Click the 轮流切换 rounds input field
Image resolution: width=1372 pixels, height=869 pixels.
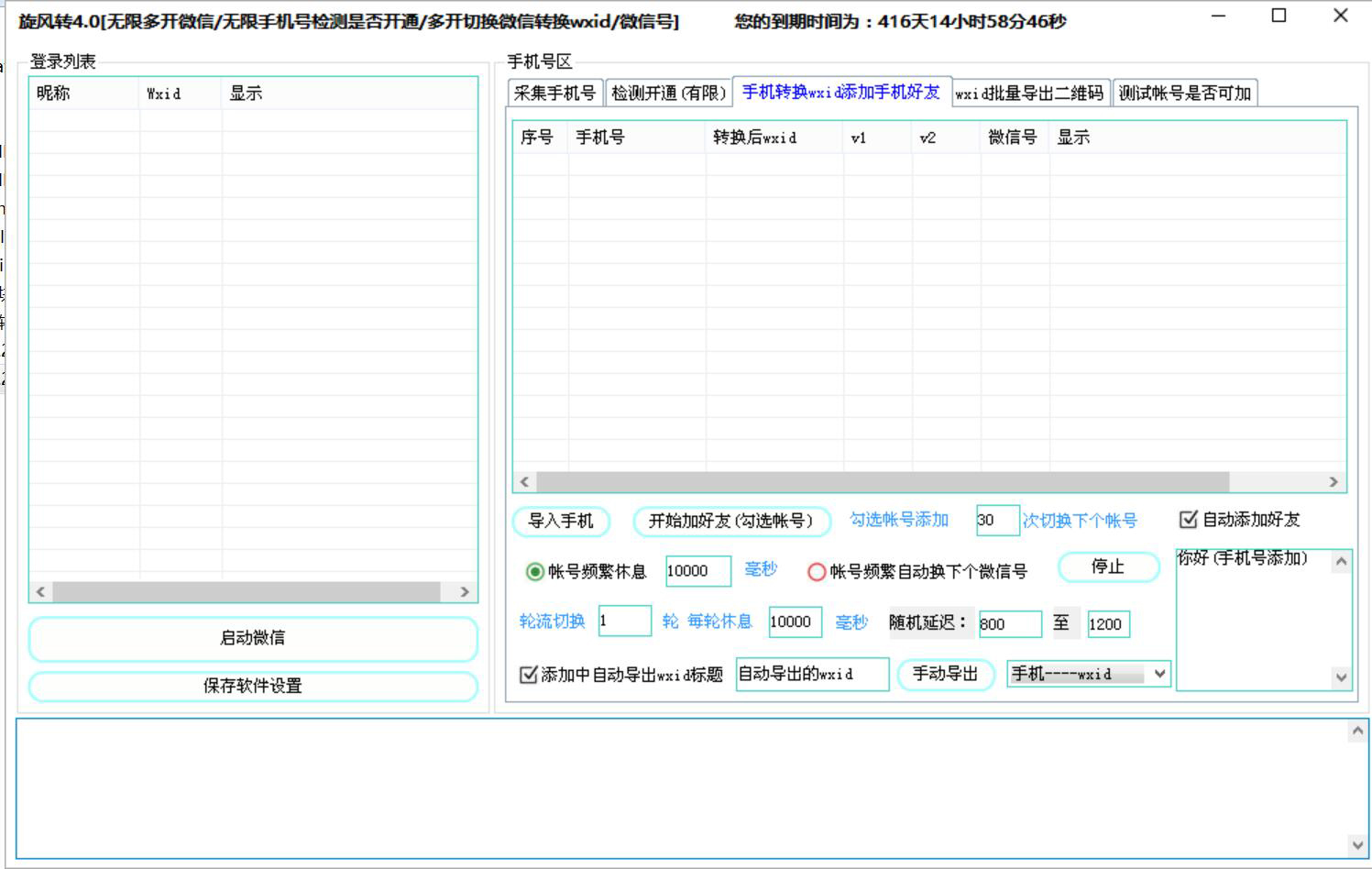tap(625, 621)
